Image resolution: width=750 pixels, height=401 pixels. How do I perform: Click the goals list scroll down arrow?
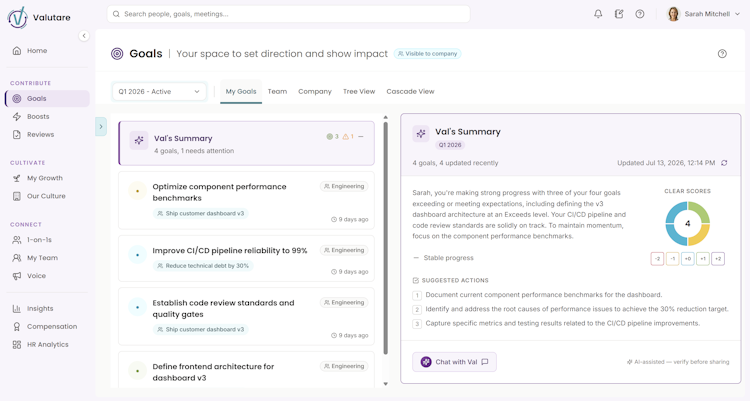pos(386,384)
